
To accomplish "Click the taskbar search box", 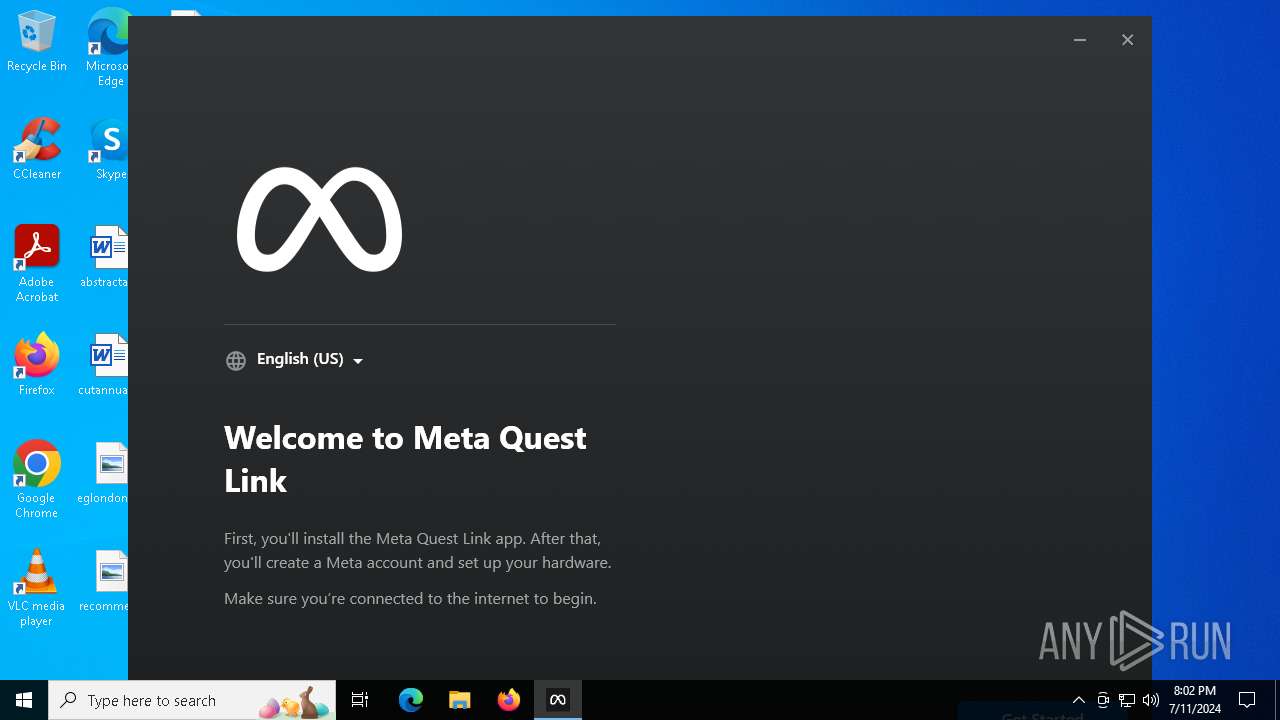I will click(x=192, y=700).
